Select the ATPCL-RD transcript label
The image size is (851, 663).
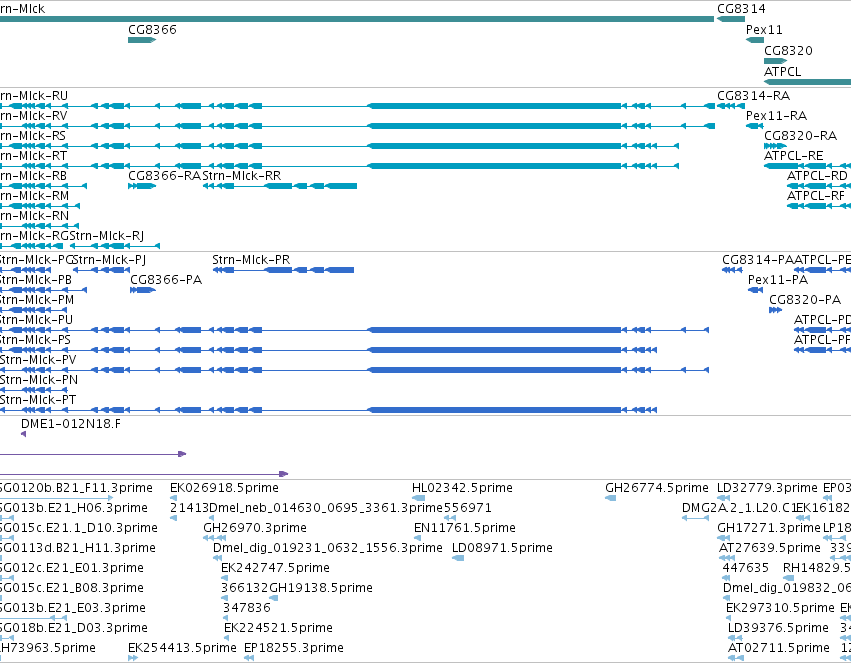[x=817, y=176]
